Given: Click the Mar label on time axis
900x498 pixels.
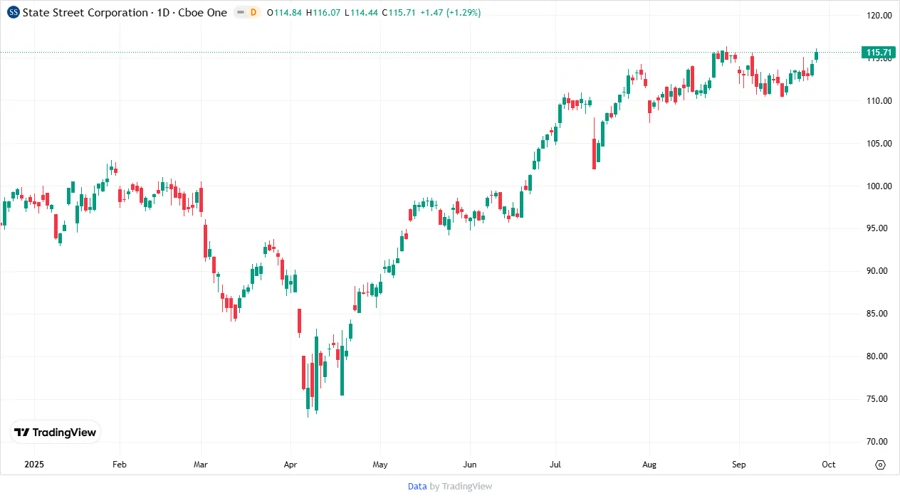Looking at the screenshot, I should [200, 464].
